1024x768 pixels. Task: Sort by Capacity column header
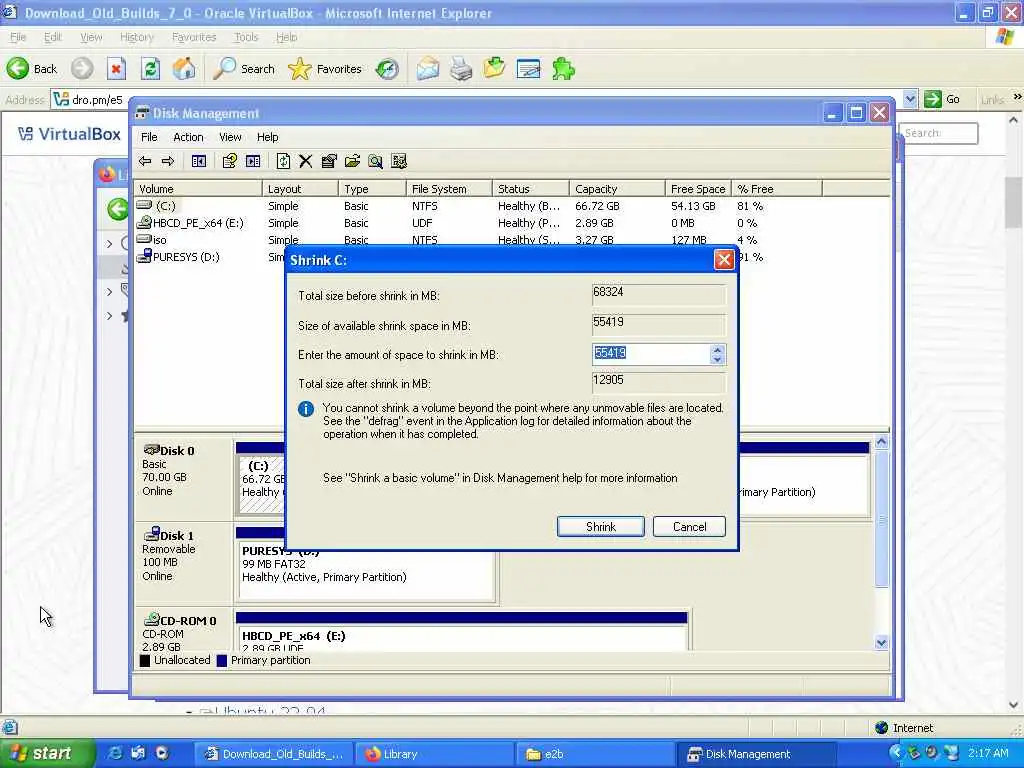(616, 189)
